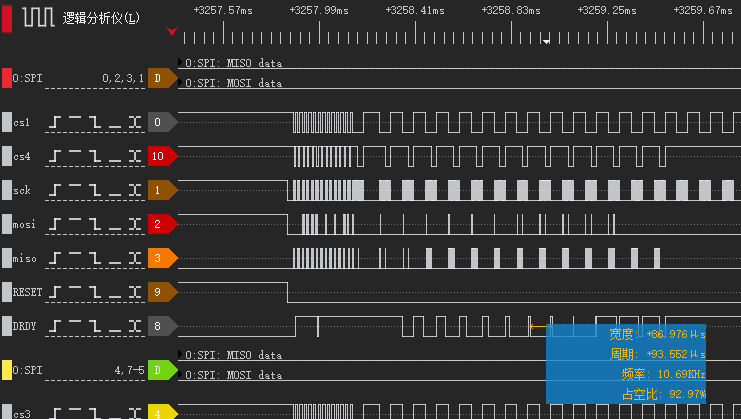
Task: Select the sck channel name label
Action: tap(22, 190)
